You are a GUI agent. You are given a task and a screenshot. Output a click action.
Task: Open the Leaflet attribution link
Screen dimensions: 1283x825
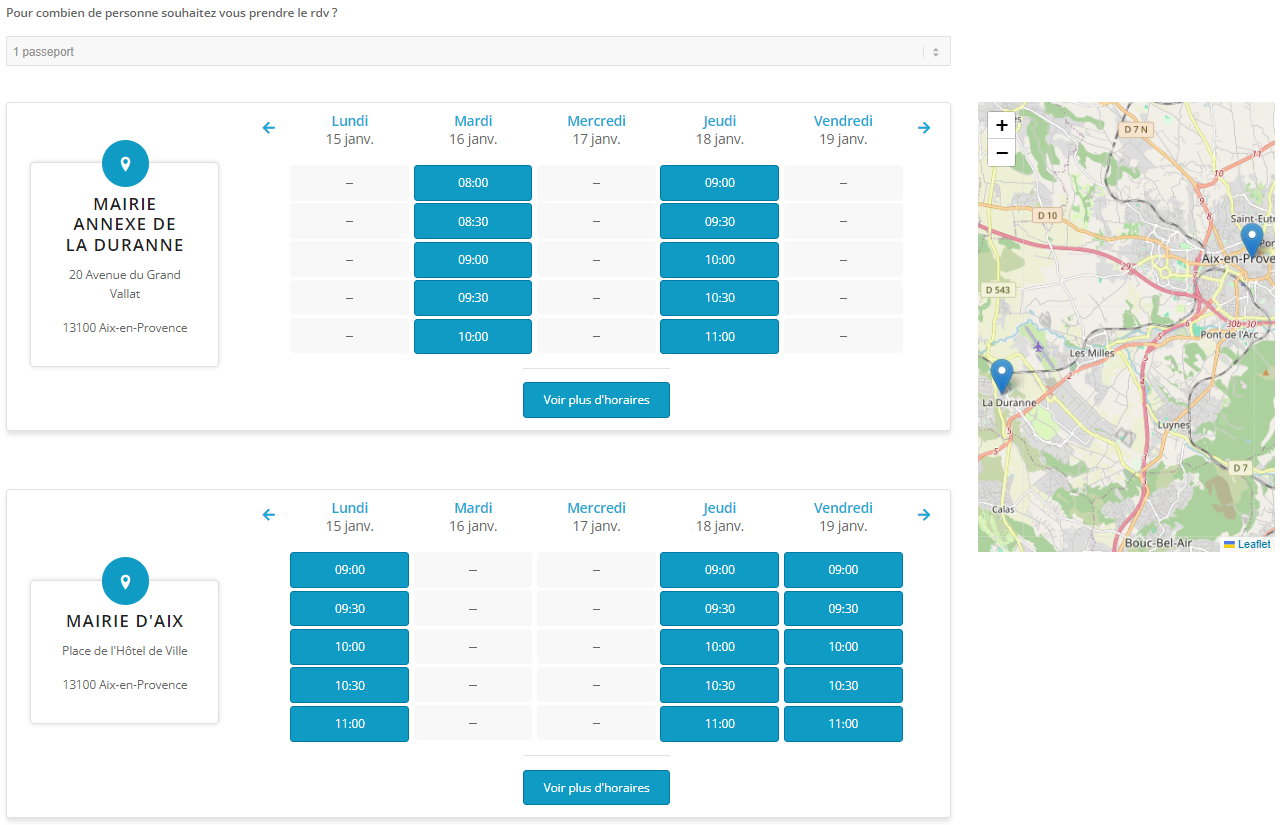coord(1253,545)
